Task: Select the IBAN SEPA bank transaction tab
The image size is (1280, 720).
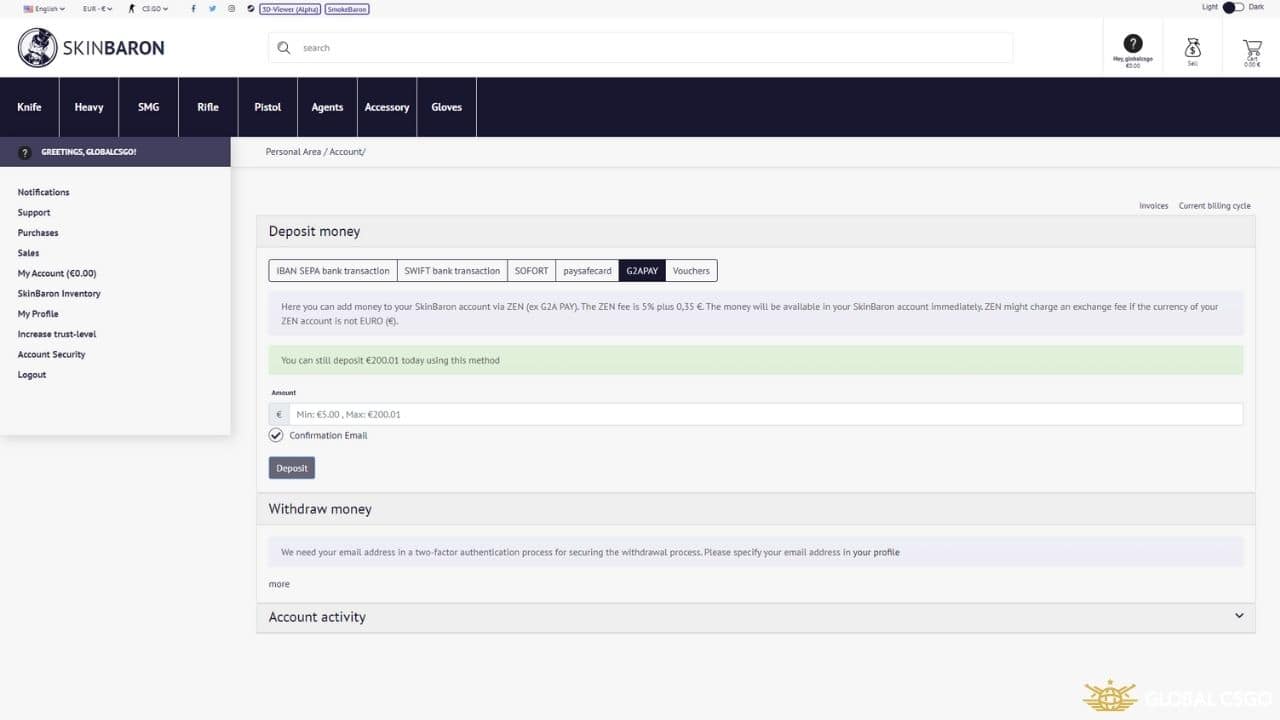Action: tap(333, 271)
